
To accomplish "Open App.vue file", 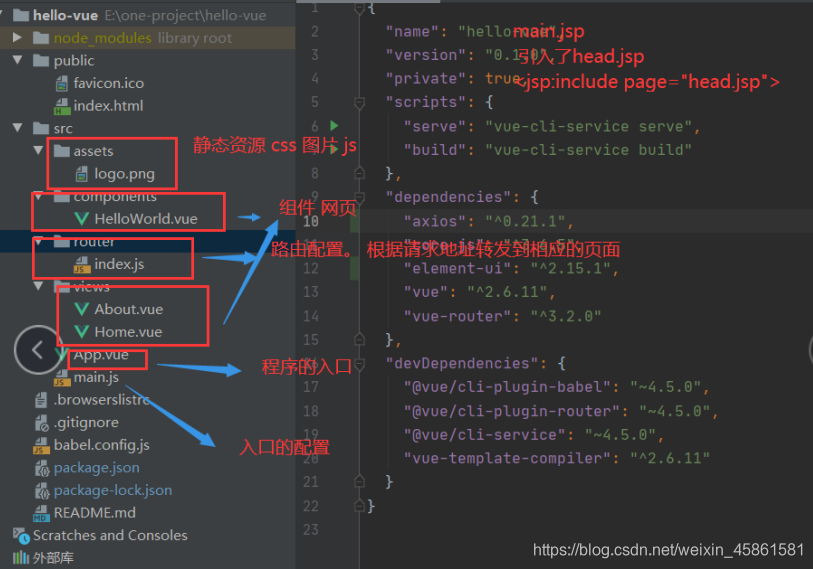I will pos(101,355).
